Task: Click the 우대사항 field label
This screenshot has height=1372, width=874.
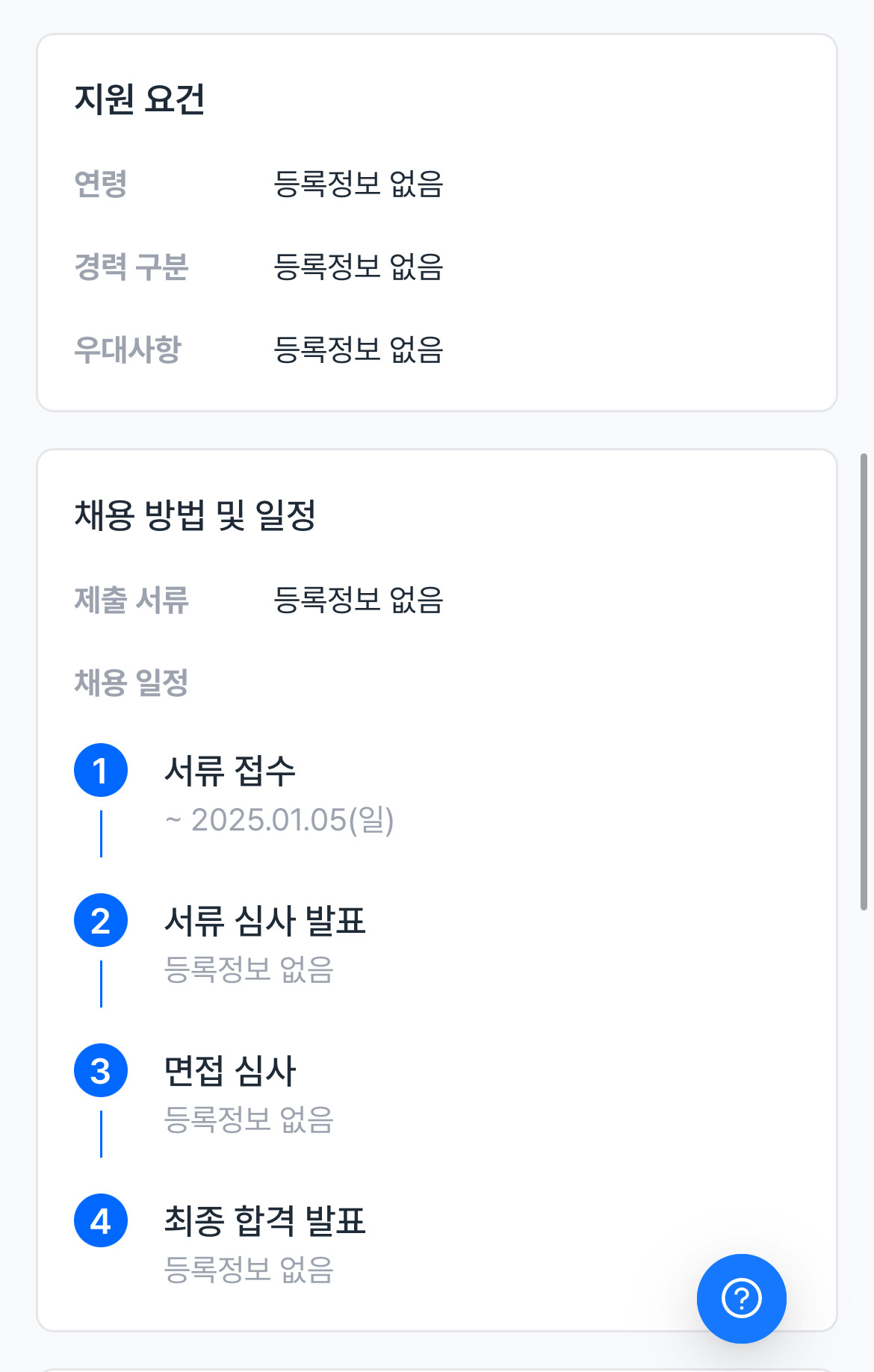Action: (x=128, y=350)
